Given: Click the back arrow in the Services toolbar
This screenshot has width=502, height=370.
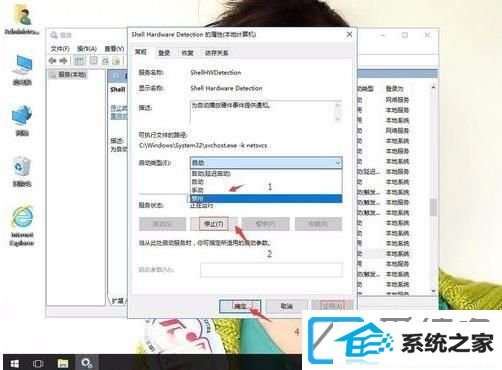Looking at the screenshot, I should [x=52, y=61].
